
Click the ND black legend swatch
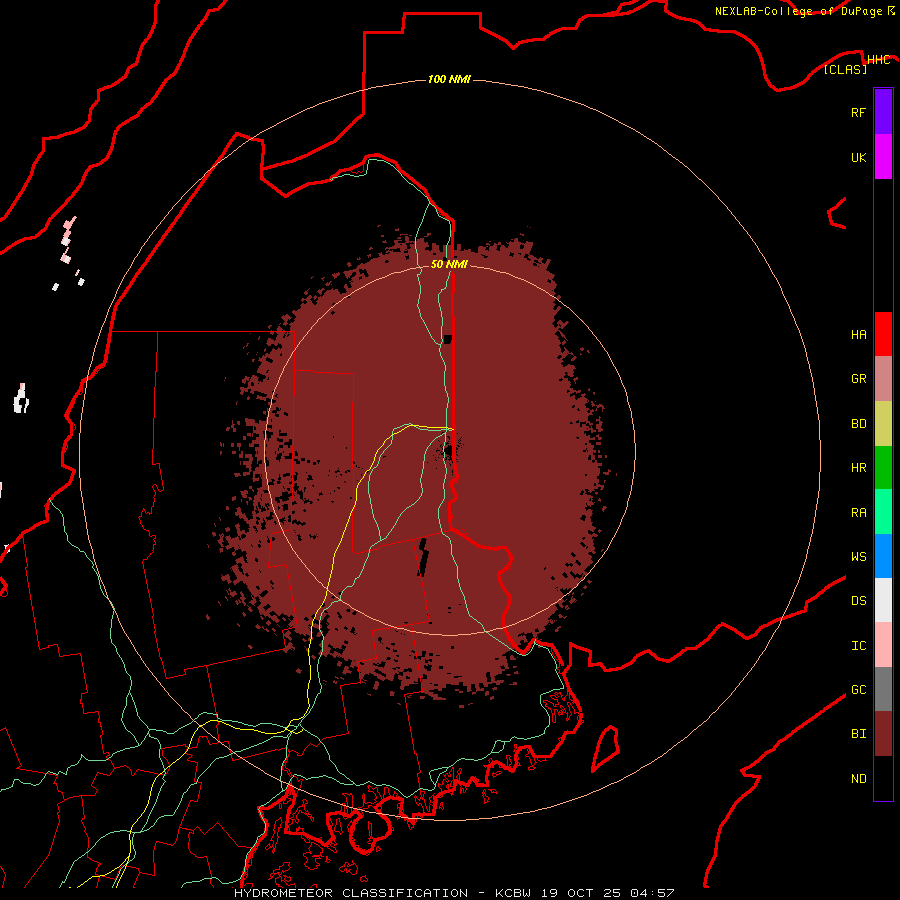tap(883, 778)
